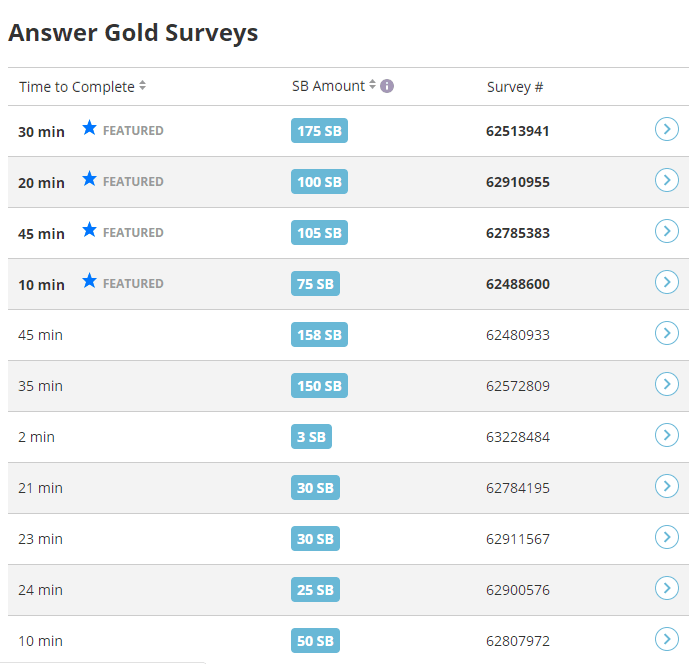Launch survey 62785383 via its arrow circle

(666, 231)
